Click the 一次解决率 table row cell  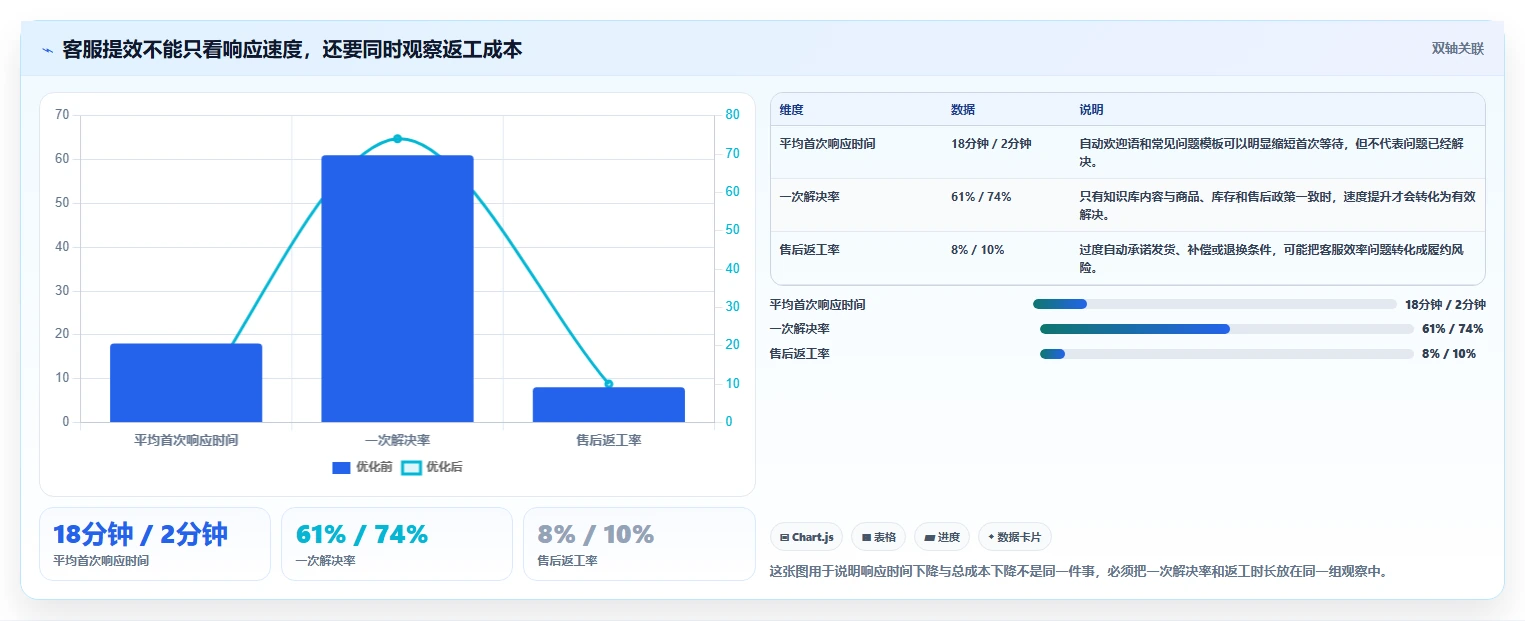810,197
